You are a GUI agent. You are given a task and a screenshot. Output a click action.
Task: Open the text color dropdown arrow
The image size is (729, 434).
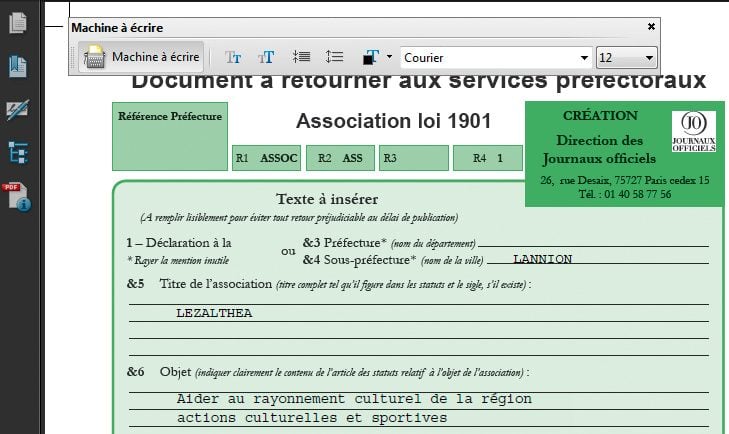coord(390,57)
